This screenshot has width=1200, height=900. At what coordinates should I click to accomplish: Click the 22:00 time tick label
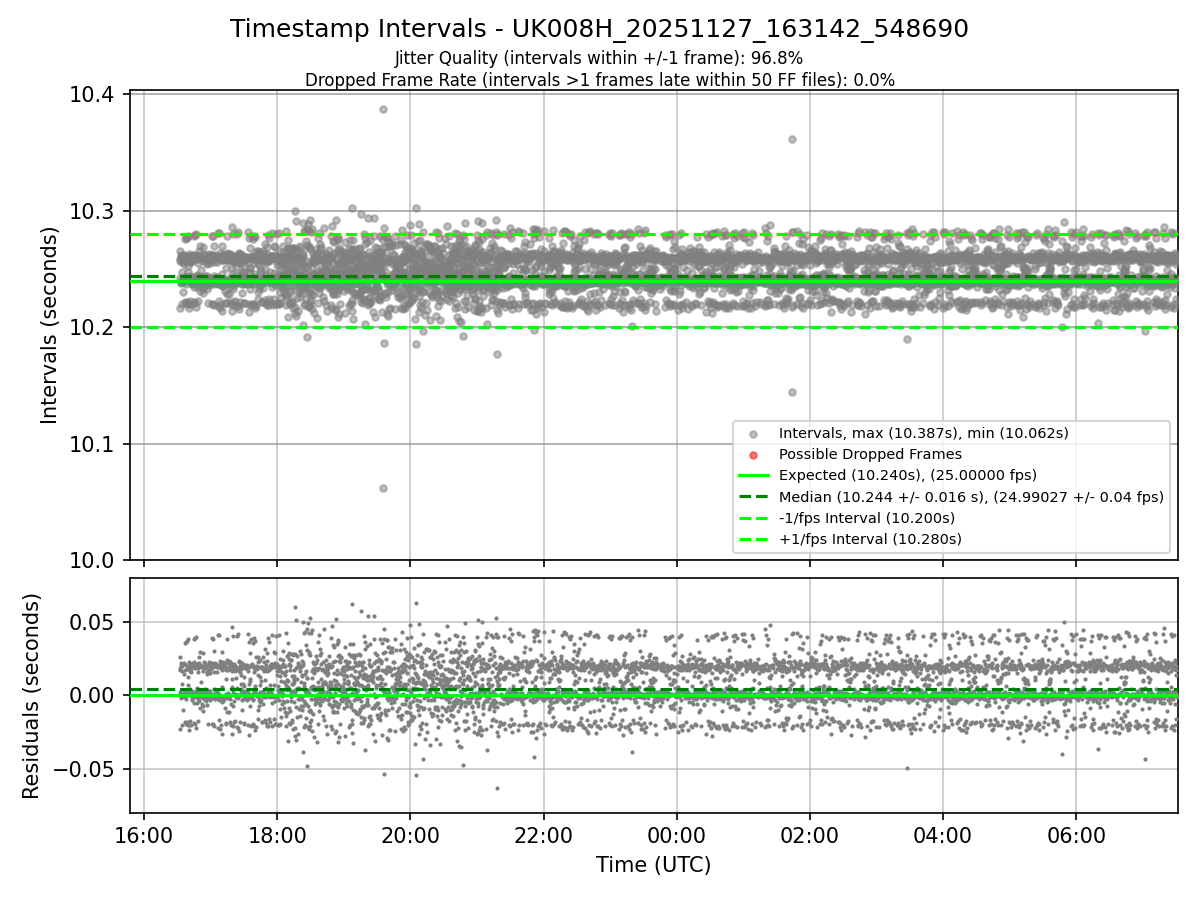coord(543,834)
